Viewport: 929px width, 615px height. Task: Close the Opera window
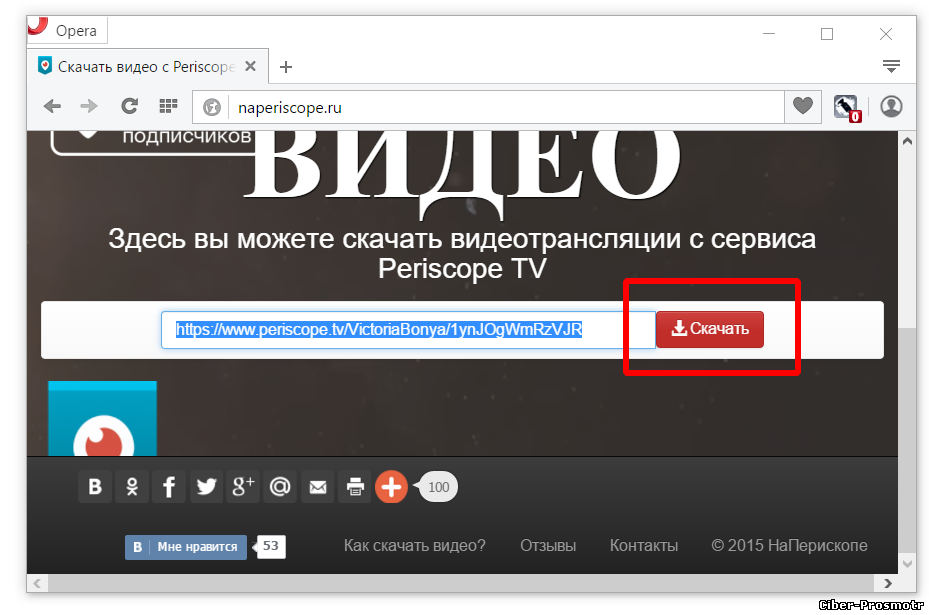886,34
